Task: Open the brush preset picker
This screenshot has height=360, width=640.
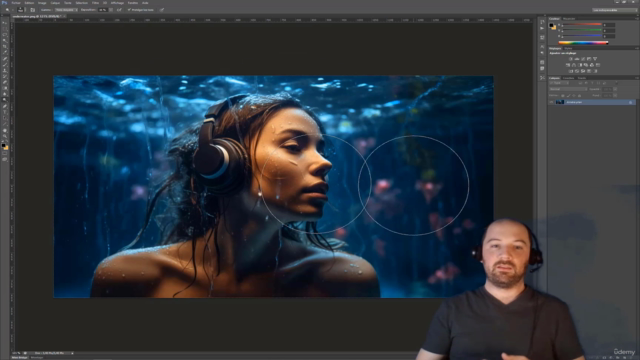Action: click(x=20, y=10)
